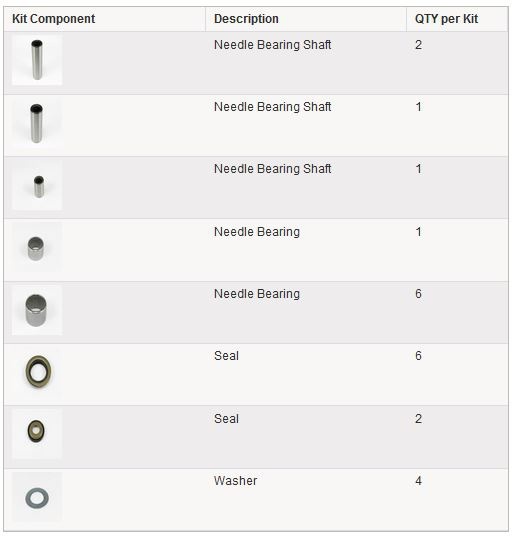Select the Needle Bearing text with quantity 6
Screen dimensions: 515x536
(257, 294)
